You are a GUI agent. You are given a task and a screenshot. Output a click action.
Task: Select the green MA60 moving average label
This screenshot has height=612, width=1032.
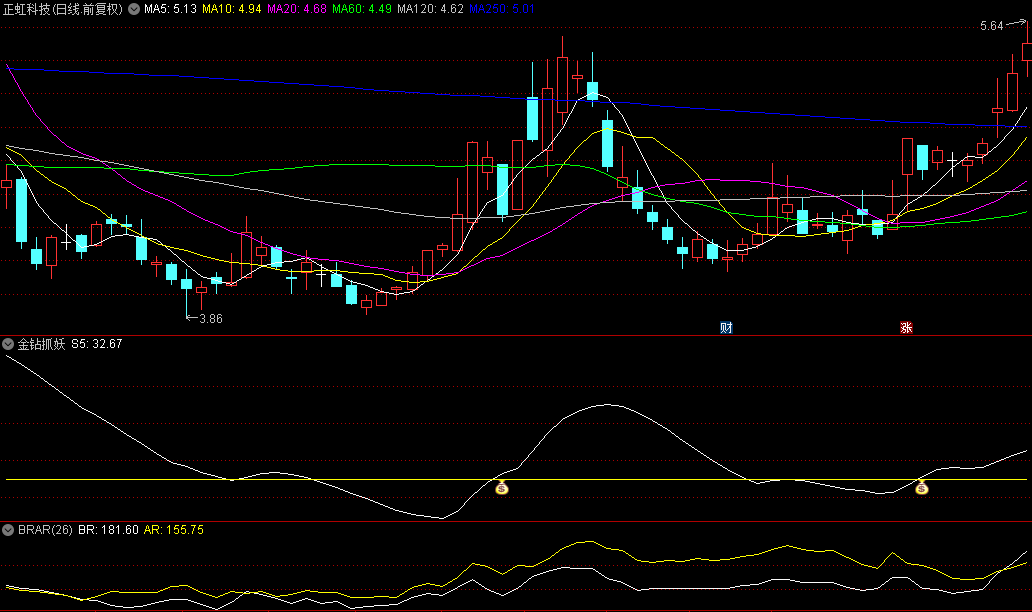(361, 9)
